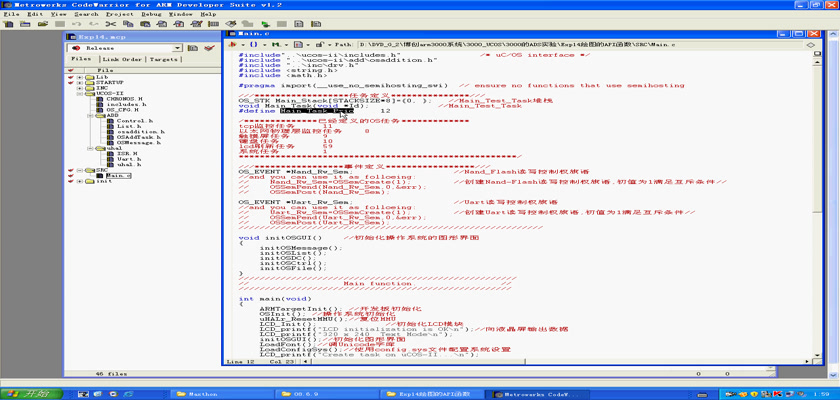Switch to the Files tab
This screenshot has width=840, height=400.
click(81, 59)
